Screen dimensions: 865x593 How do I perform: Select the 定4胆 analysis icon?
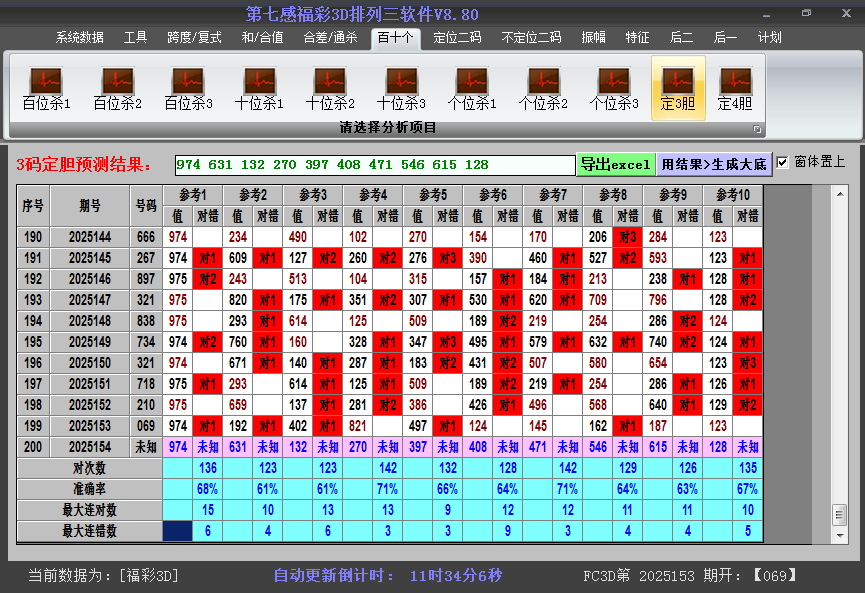click(x=735, y=88)
